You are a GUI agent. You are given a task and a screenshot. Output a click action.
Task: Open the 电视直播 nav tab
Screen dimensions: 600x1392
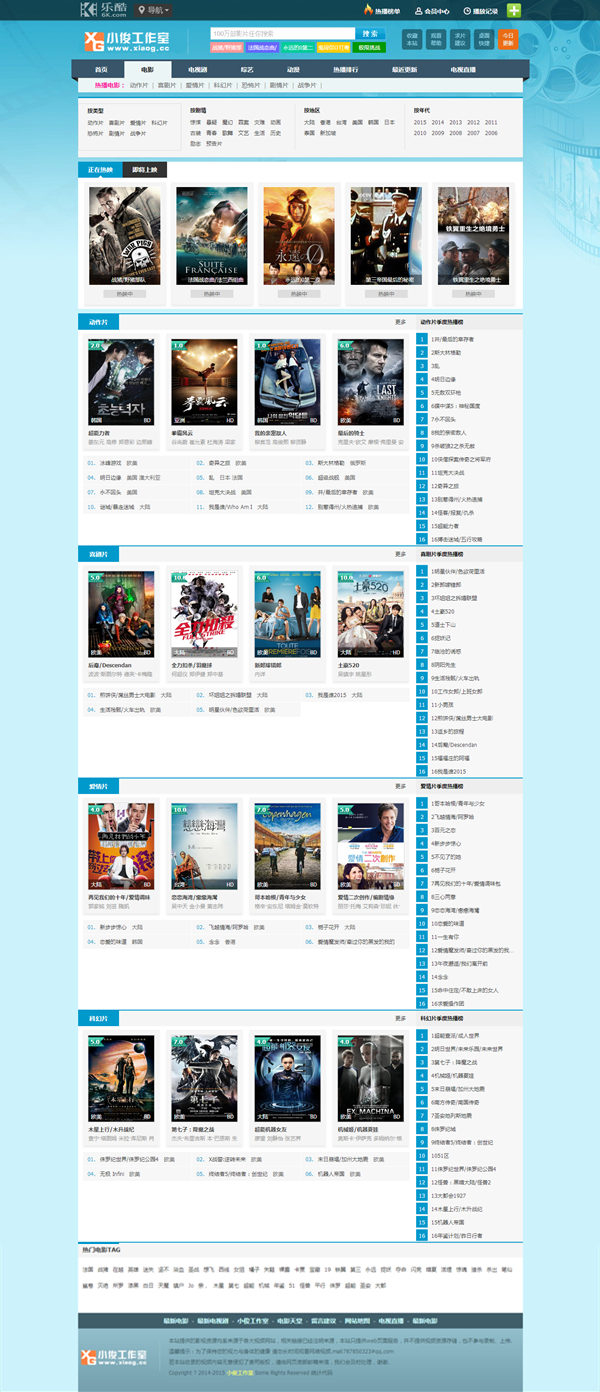(x=464, y=69)
